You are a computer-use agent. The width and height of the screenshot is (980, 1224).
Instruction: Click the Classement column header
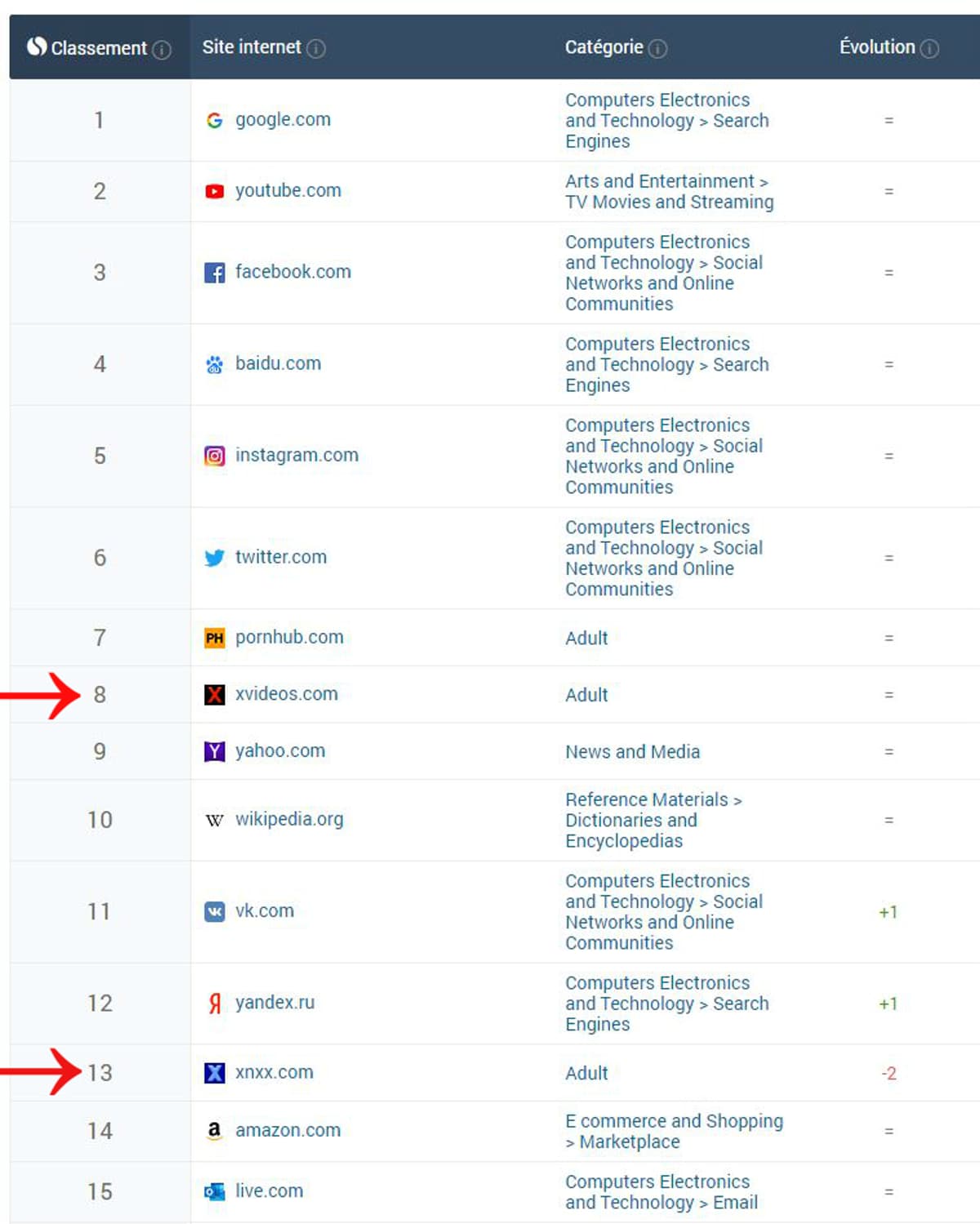[x=98, y=48]
